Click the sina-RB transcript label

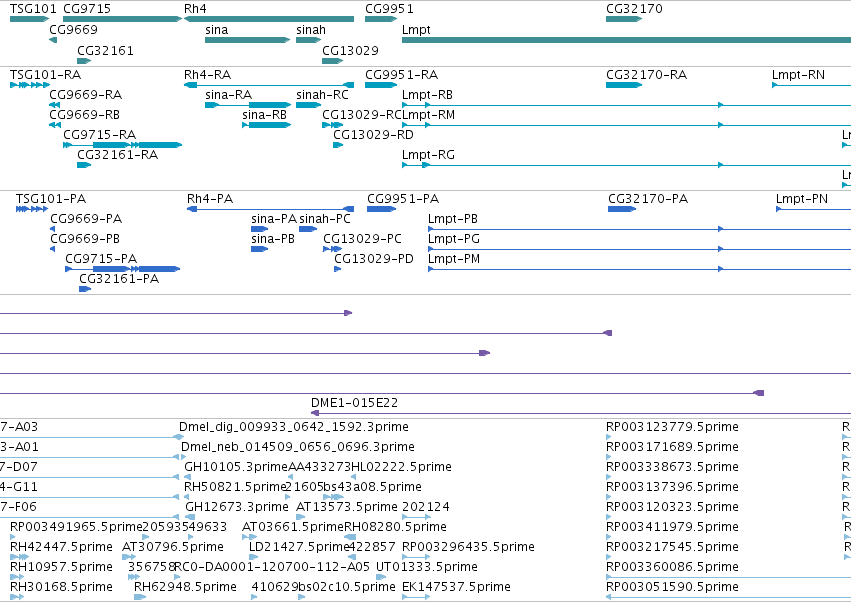(x=264, y=115)
